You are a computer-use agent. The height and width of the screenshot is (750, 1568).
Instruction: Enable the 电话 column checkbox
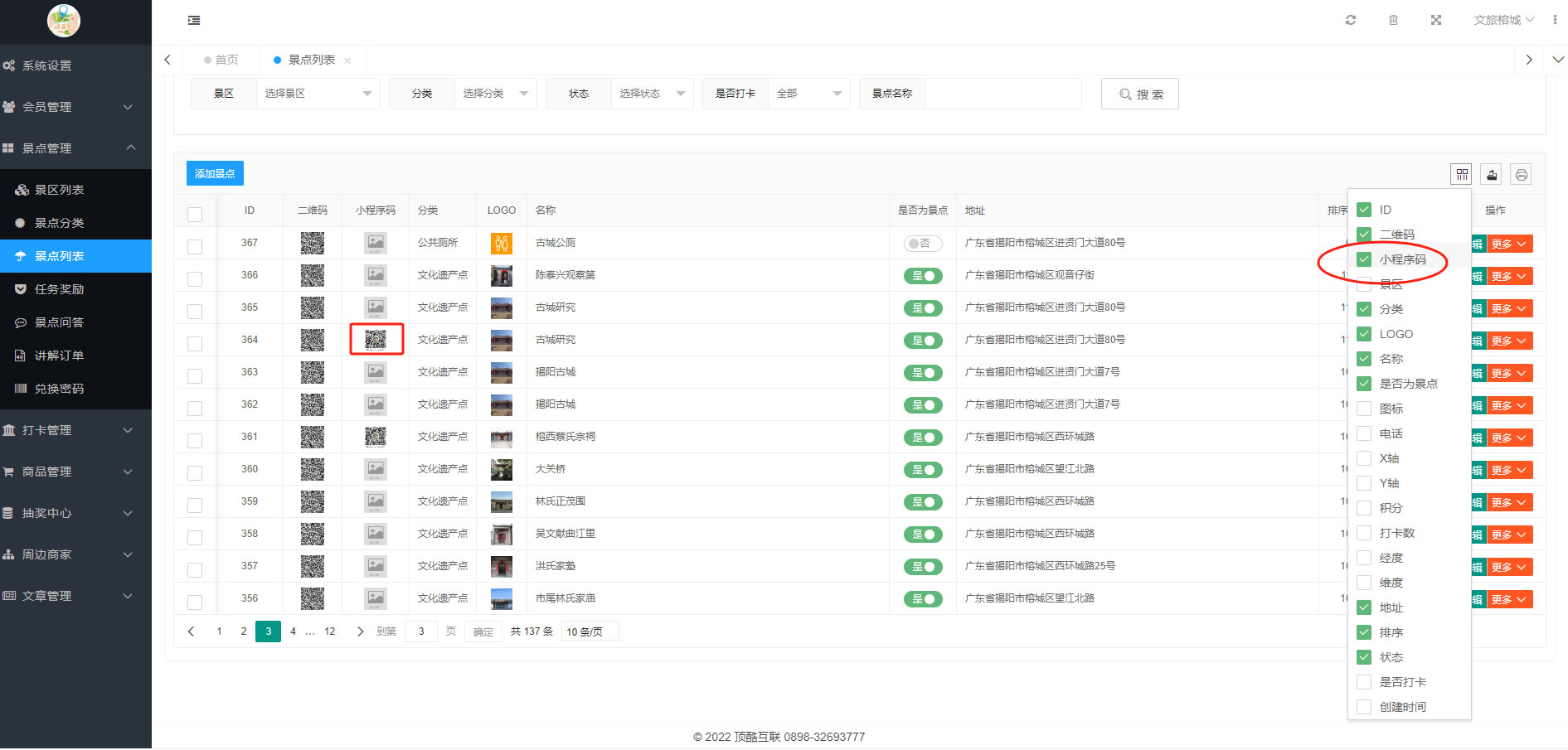[x=1364, y=433]
